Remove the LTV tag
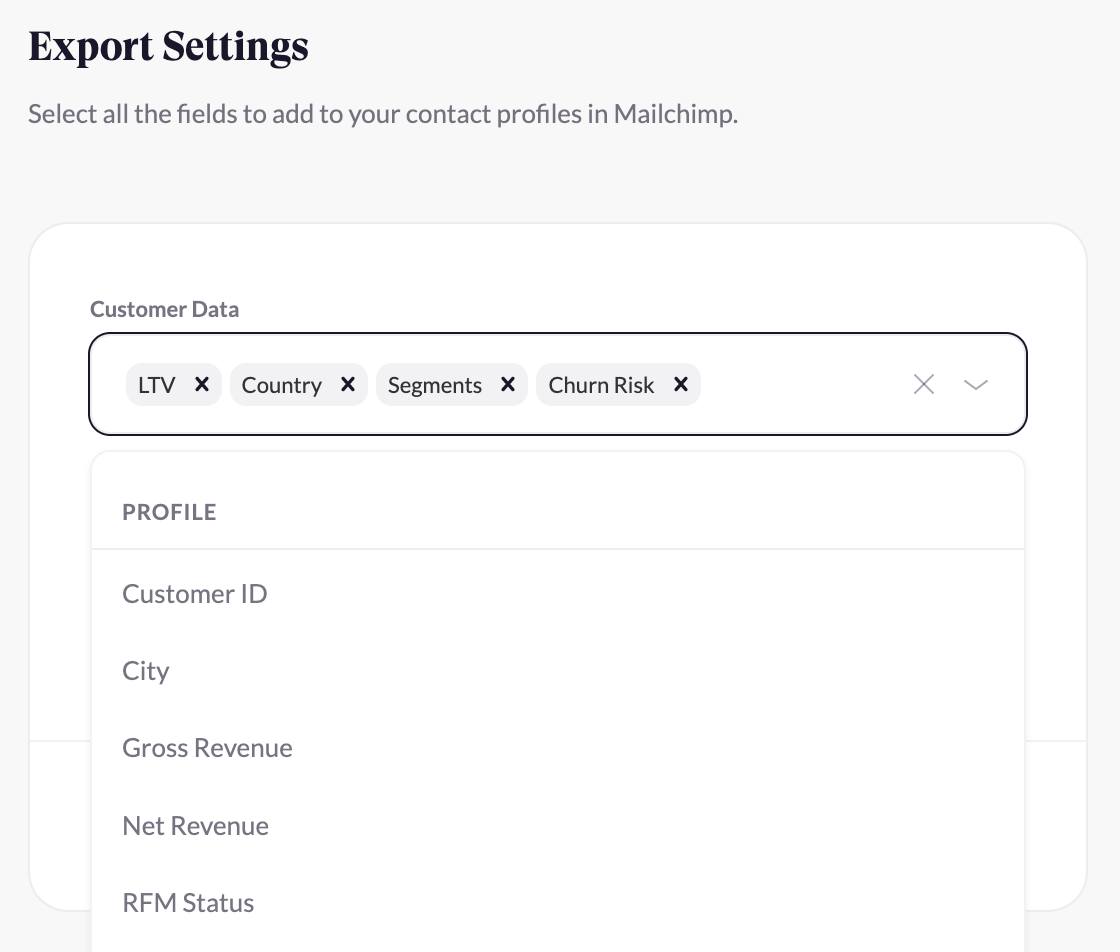 pyautogui.click(x=202, y=385)
